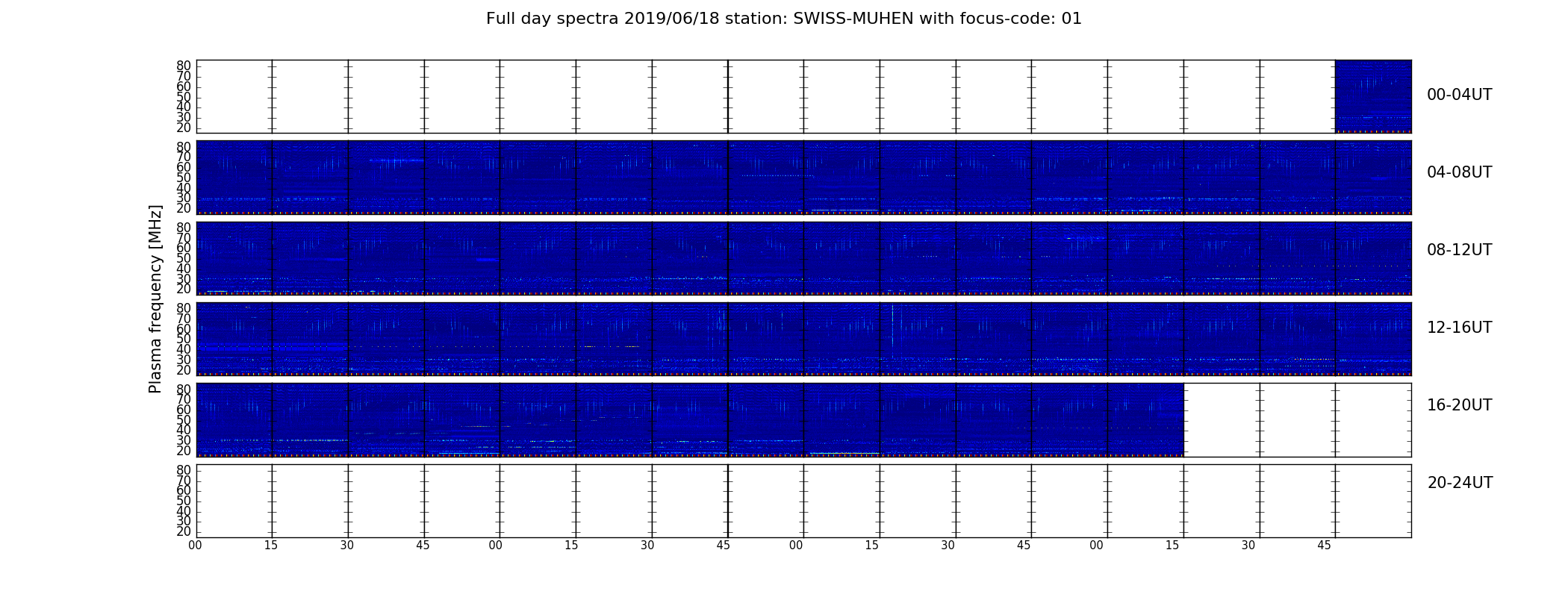
Task: Select the 04-08UT spectrogram panel
Action: [803, 178]
